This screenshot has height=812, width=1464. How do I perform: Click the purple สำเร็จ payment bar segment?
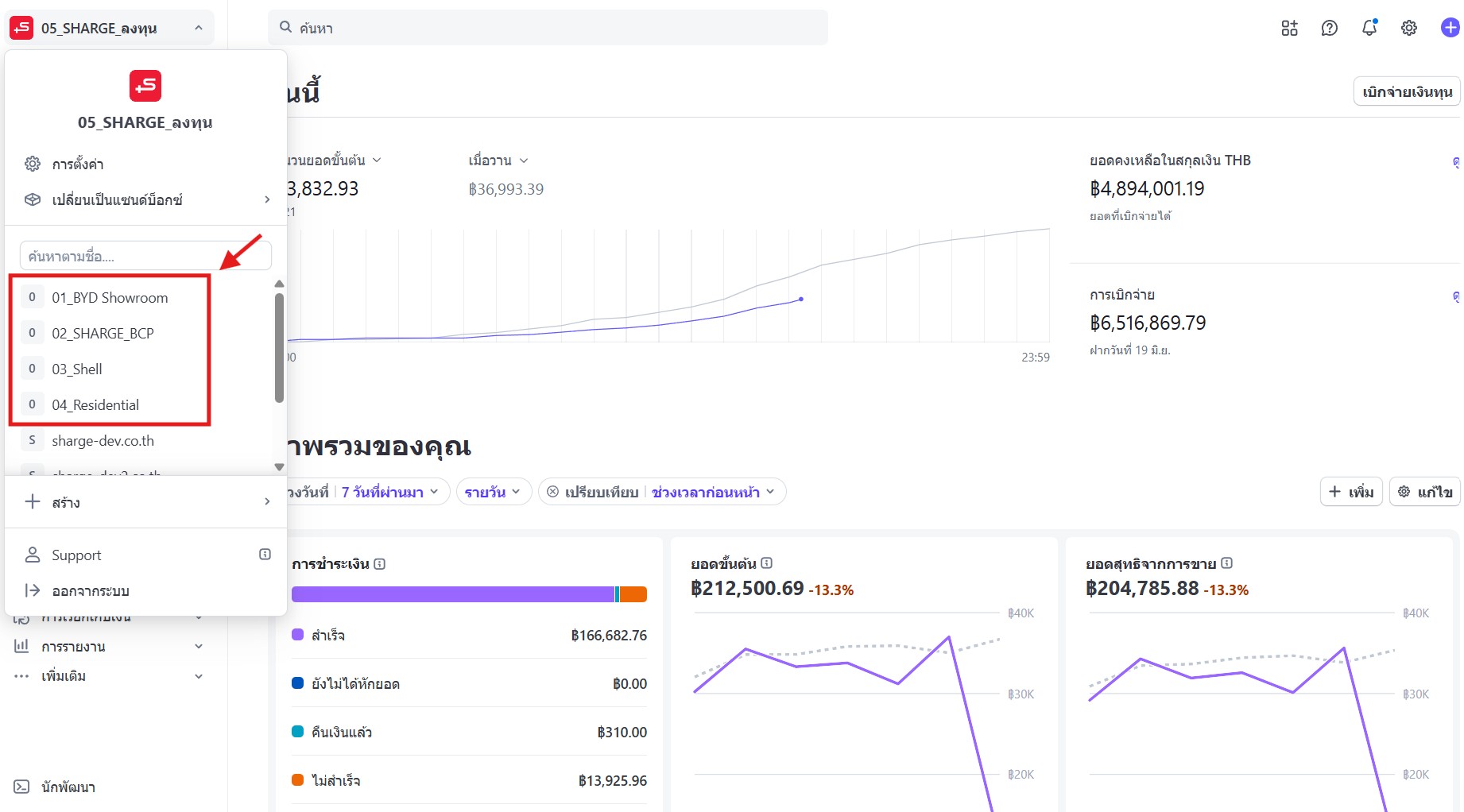(x=452, y=594)
